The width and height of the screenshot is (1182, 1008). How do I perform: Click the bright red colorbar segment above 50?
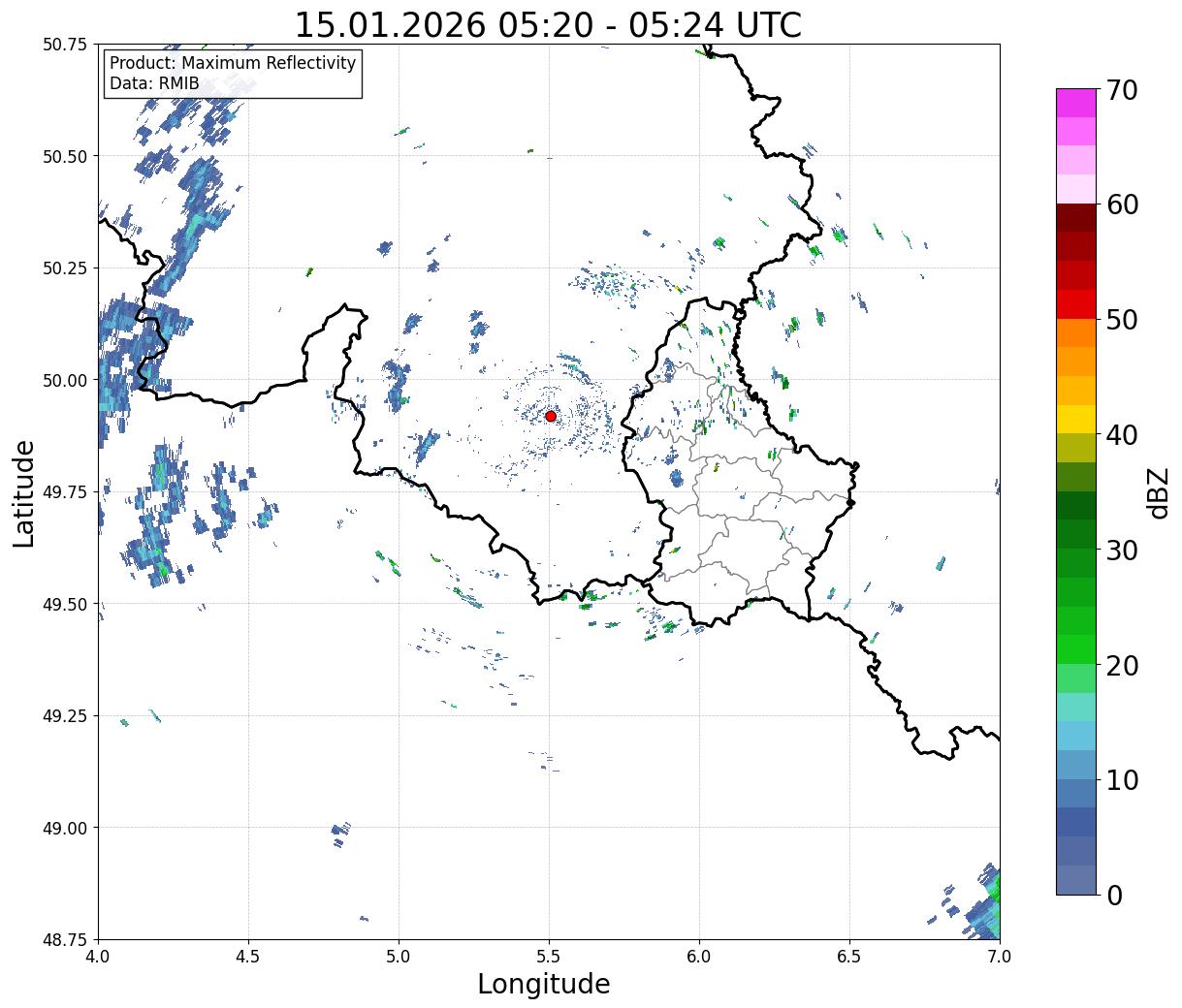(1076, 304)
